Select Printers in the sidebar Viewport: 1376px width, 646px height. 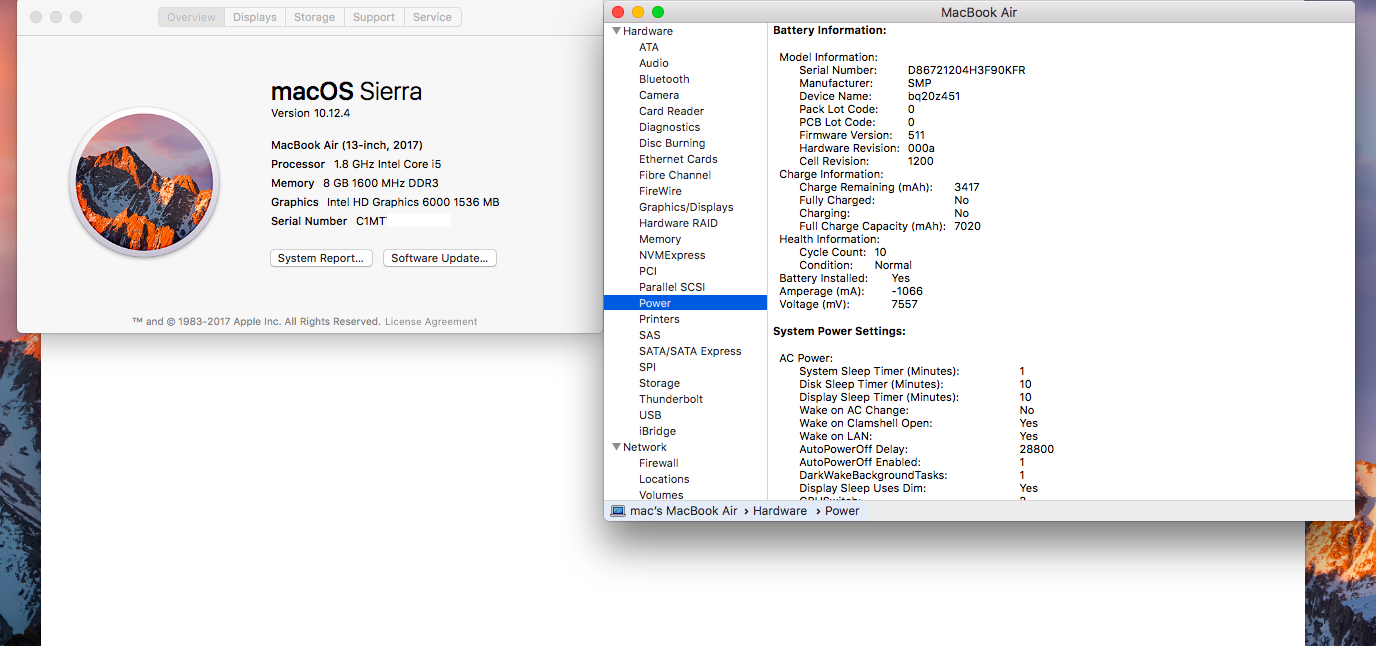[659, 319]
